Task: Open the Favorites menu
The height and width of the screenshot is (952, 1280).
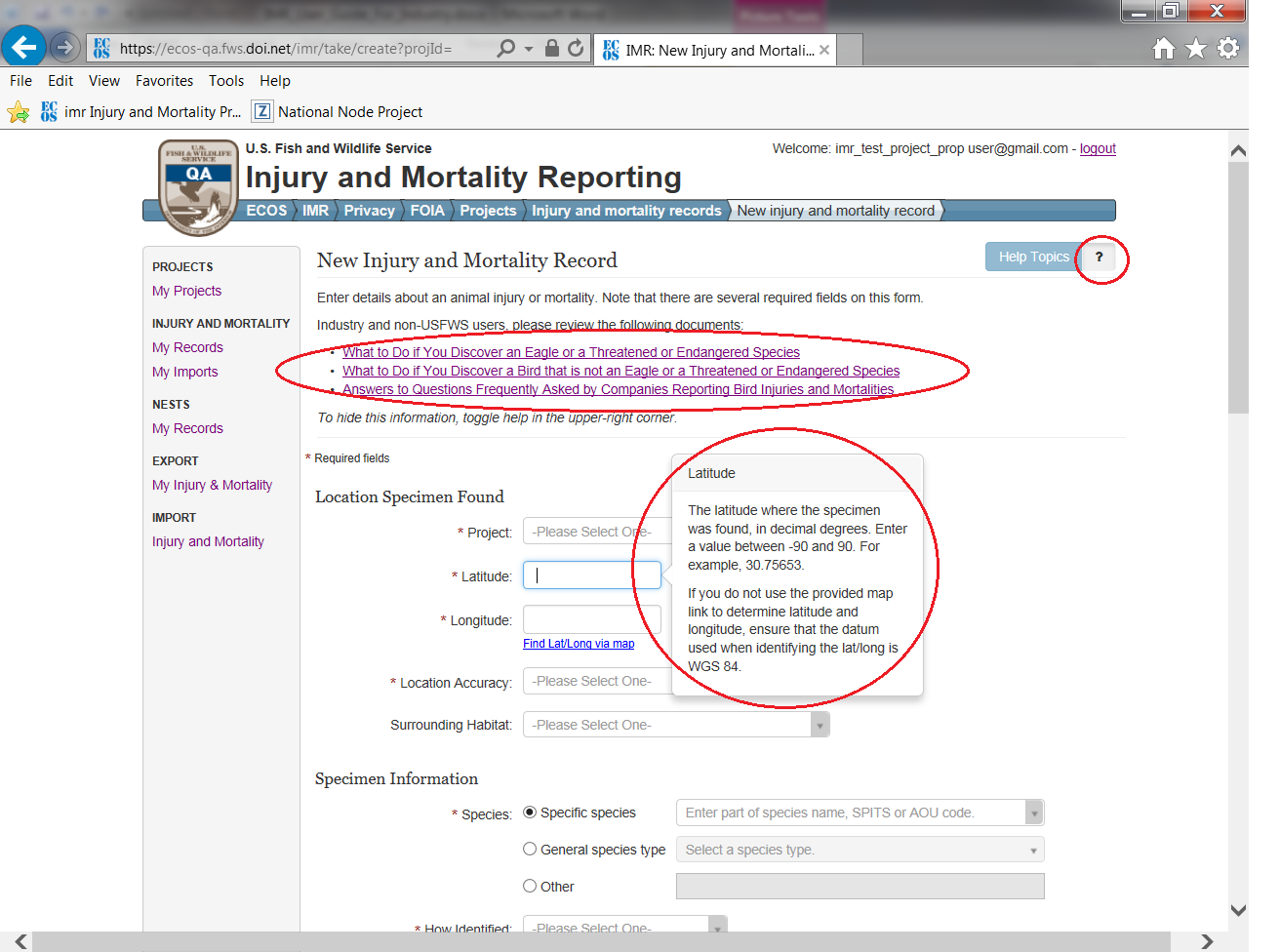Action: click(164, 81)
